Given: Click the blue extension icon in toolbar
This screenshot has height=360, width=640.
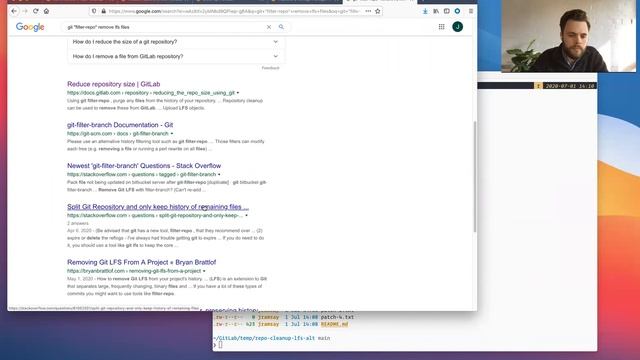Looking at the screenshot, I should (457, 11).
